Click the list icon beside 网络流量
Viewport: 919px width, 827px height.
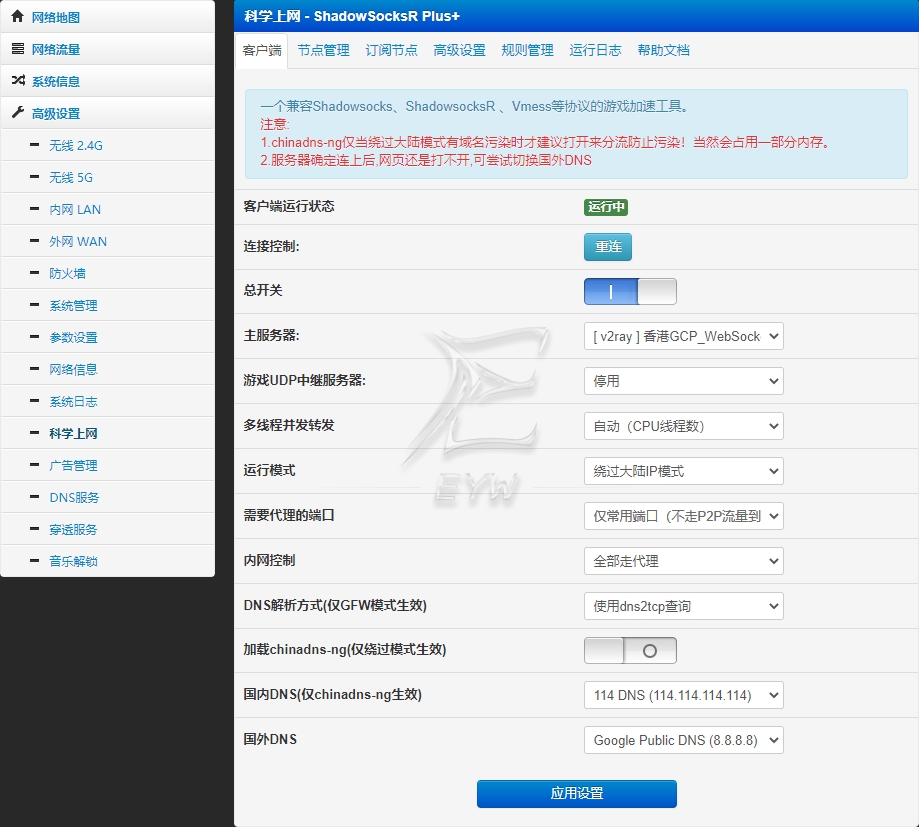tap(18, 49)
